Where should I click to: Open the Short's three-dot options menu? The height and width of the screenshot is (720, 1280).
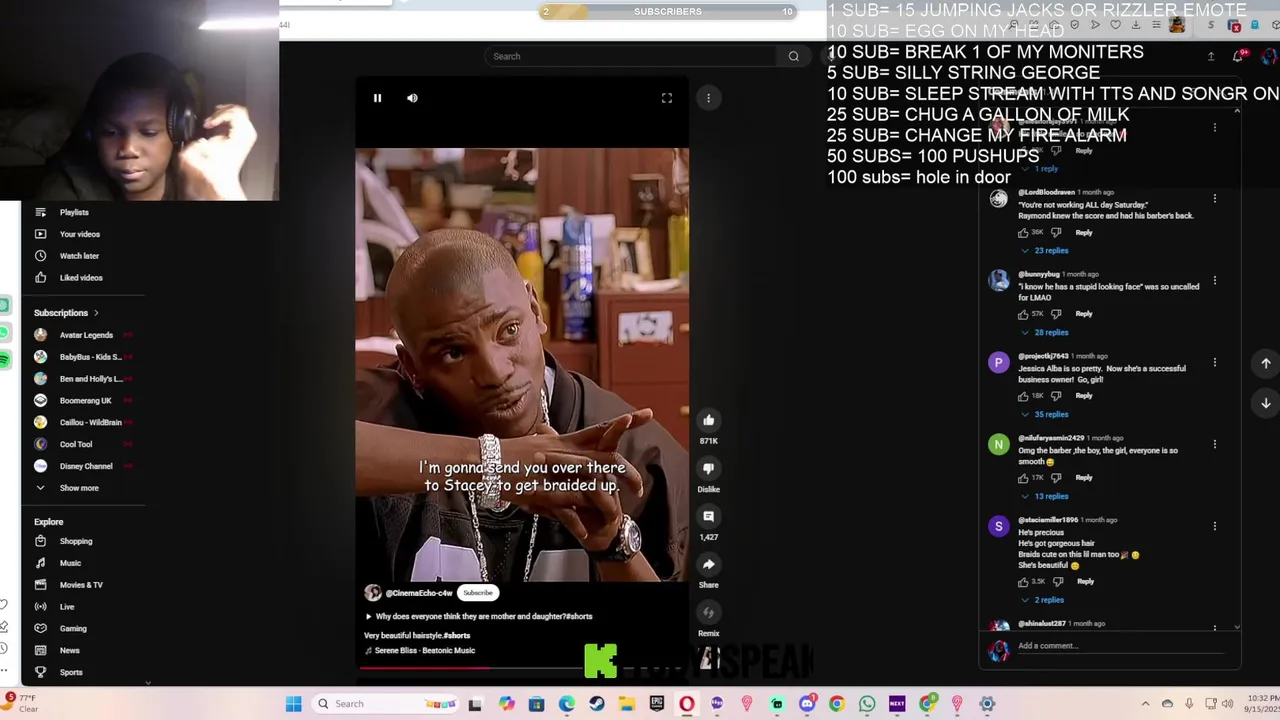[708, 98]
